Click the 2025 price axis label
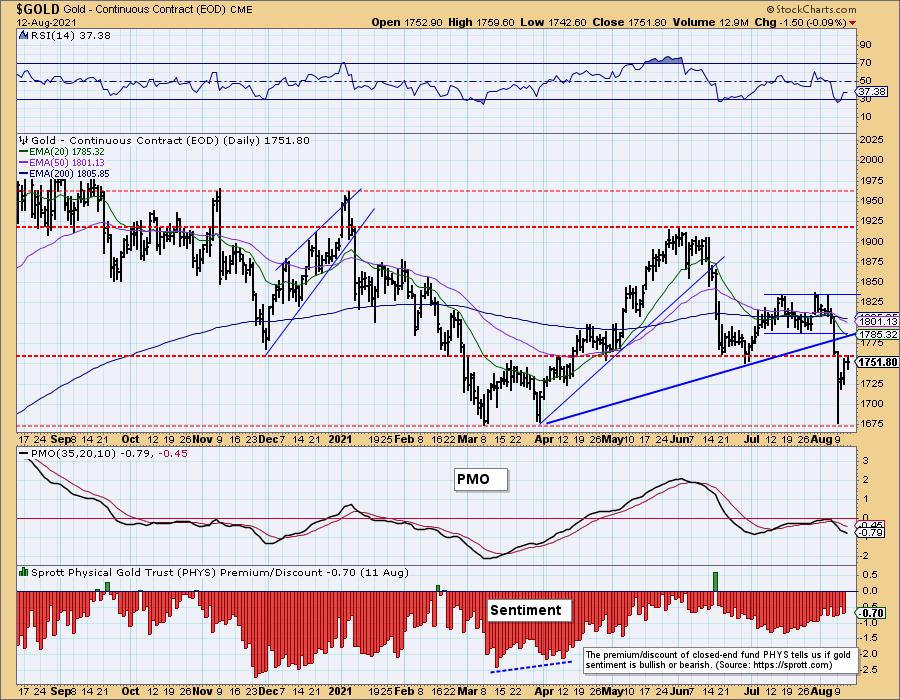Screen dimensions: 900x700 pyautogui.click(x=872, y=139)
